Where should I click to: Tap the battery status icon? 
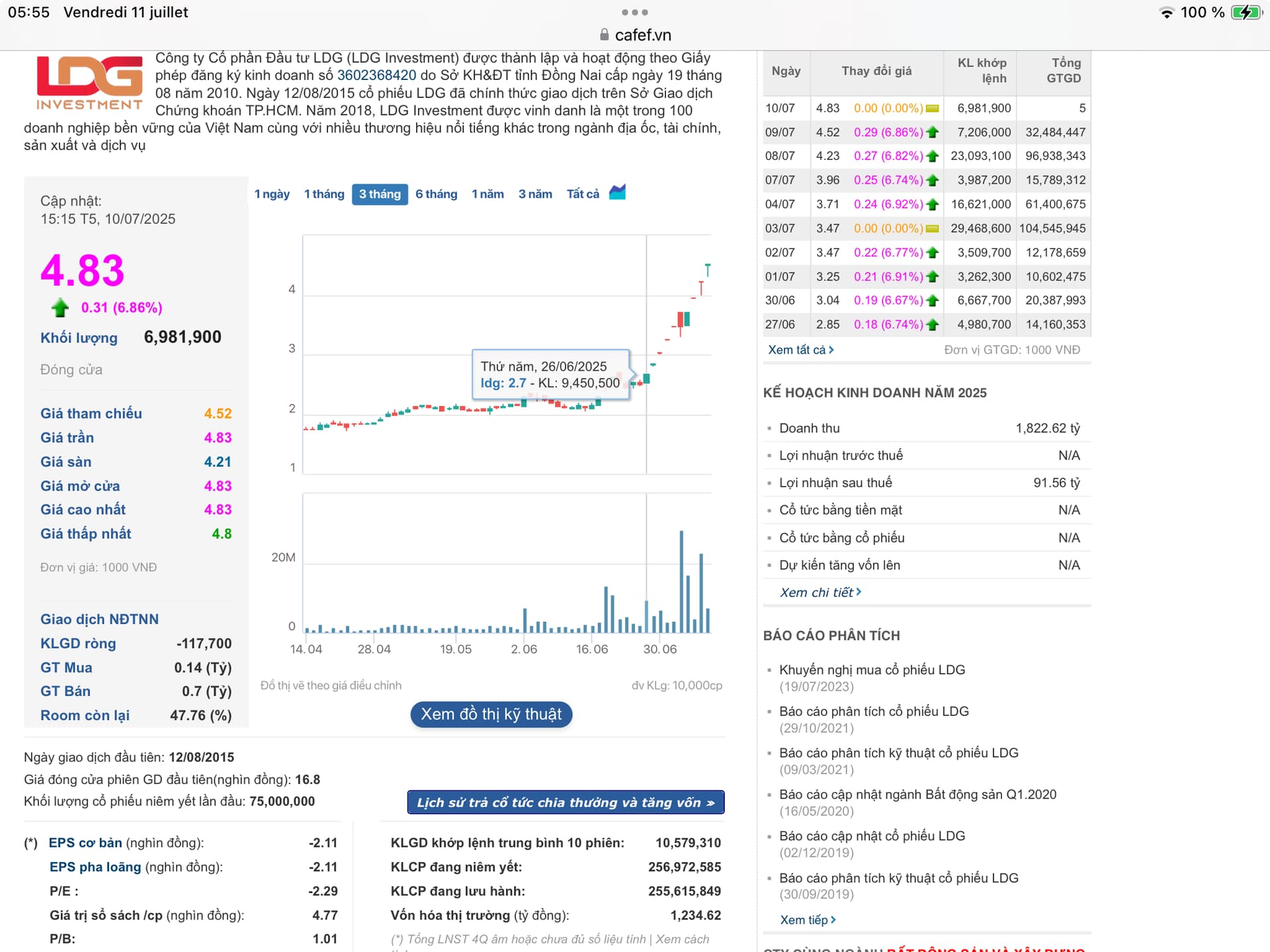pyautogui.click(x=1246, y=13)
